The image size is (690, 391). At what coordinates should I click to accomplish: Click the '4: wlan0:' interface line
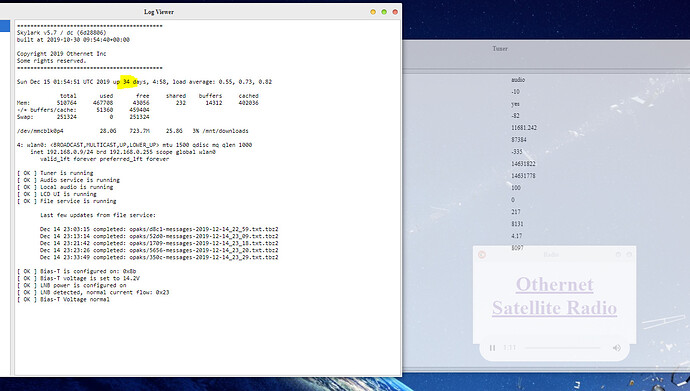pyautogui.click(x=134, y=145)
